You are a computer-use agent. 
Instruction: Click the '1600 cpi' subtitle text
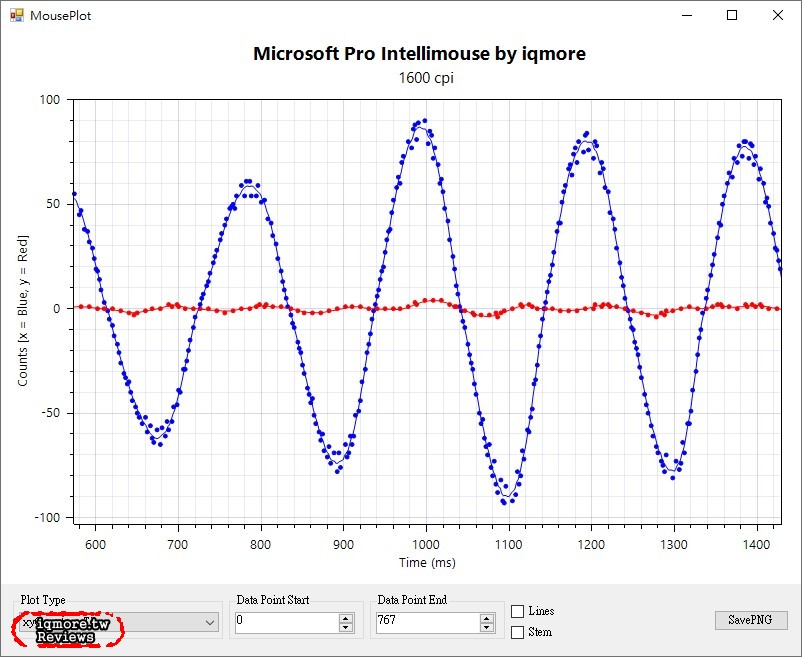pyautogui.click(x=426, y=78)
